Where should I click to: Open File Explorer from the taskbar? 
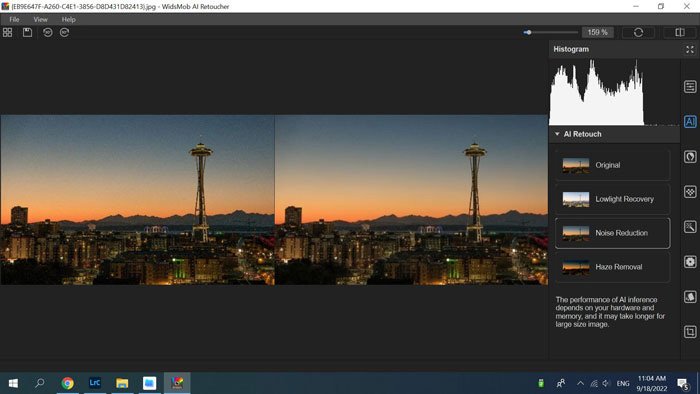point(122,383)
